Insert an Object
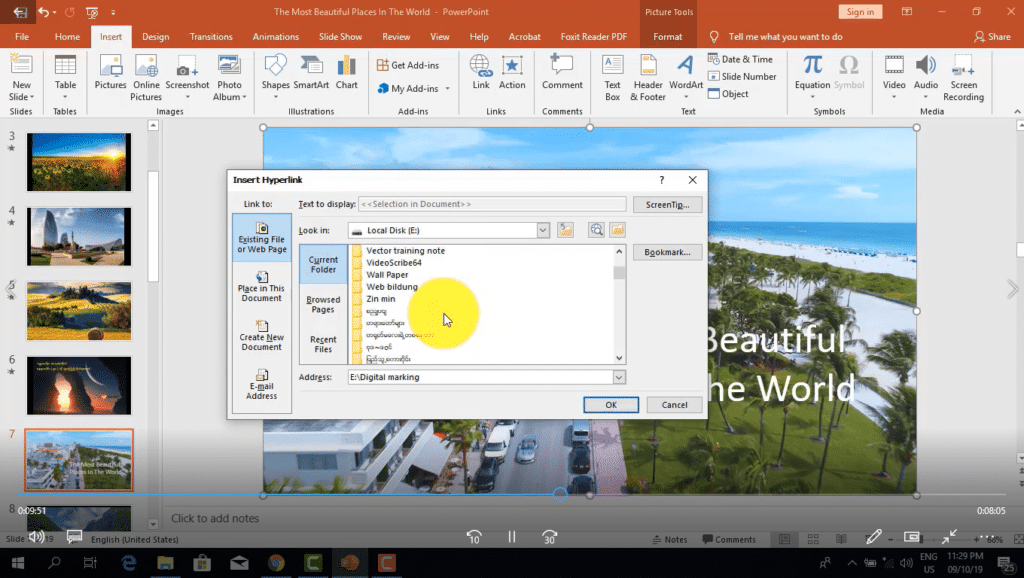 click(729, 94)
